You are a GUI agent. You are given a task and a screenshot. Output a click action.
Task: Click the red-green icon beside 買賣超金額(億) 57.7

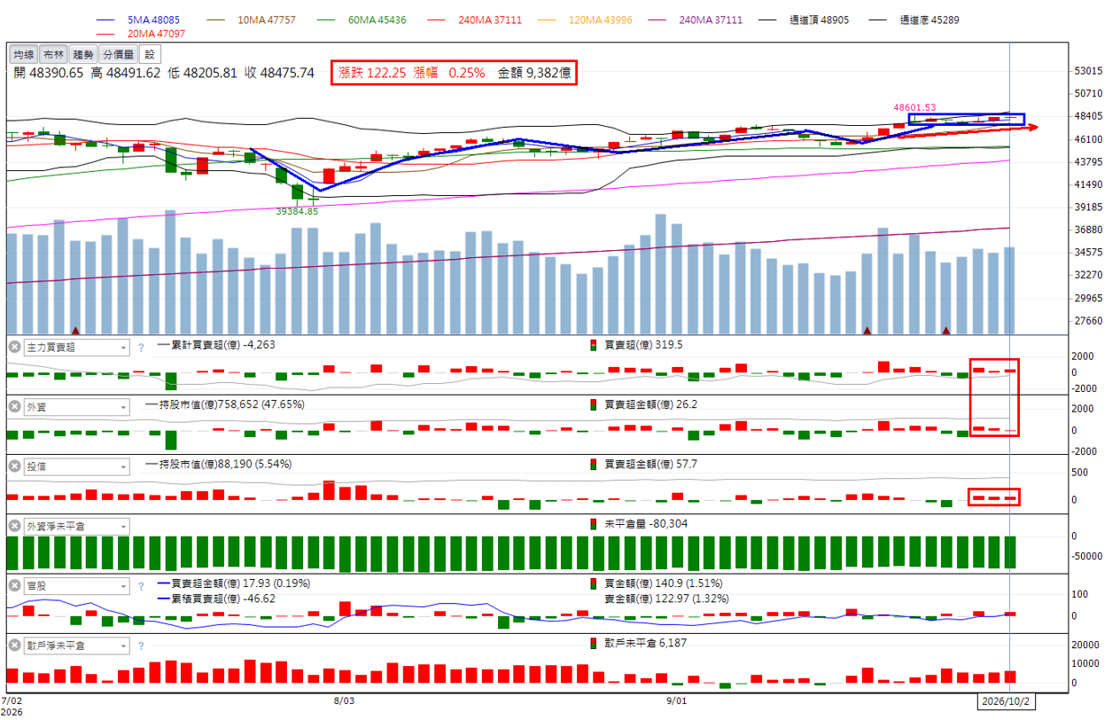click(x=594, y=464)
